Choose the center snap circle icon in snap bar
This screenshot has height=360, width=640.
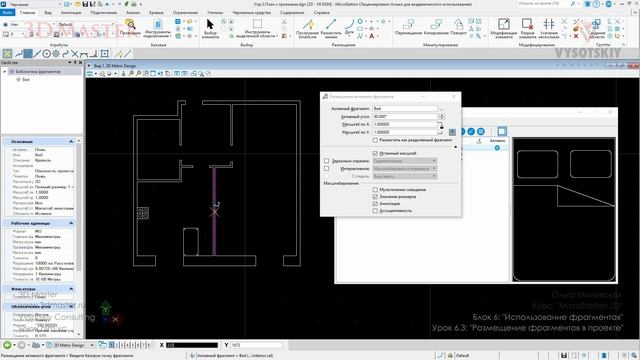pos(47,53)
